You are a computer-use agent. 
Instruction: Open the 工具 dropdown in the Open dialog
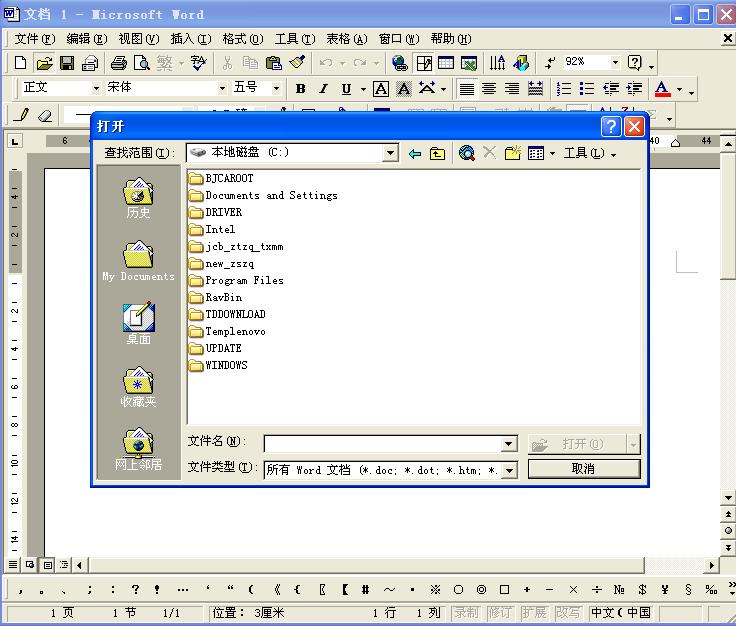coord(589,153)
